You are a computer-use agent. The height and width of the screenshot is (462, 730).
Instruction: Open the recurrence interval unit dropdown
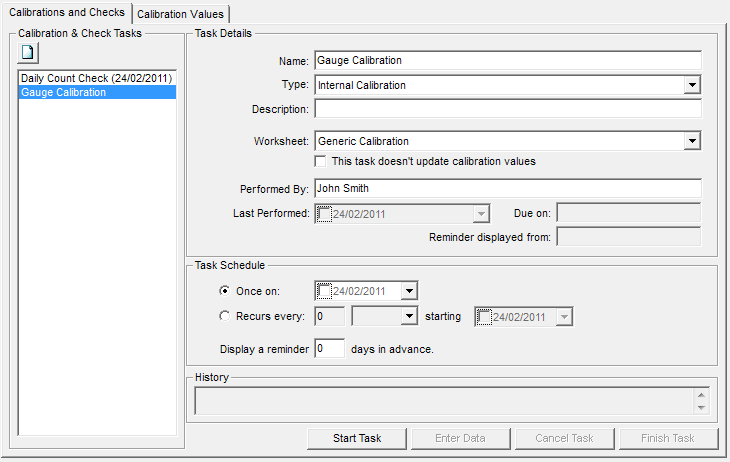(x=408, y=317)
